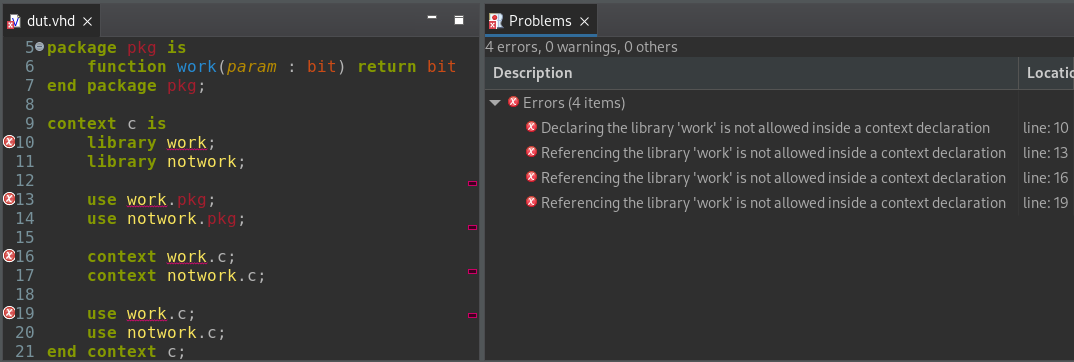This screenshot has height=362, width=1074.
Task: Close the dut.vhd editor tab
Action: pyautogui.click(x=87, y=22)
